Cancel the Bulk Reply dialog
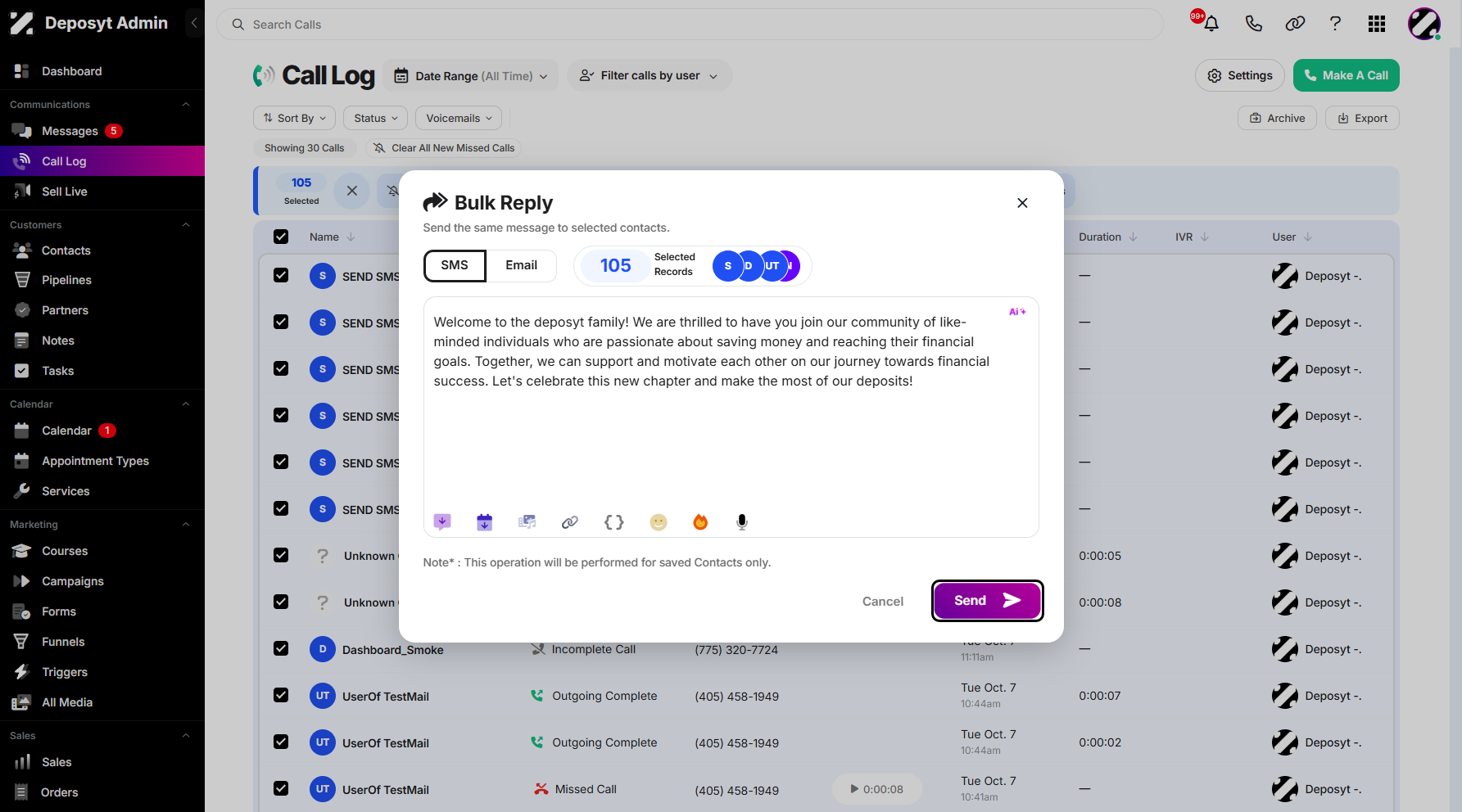The width and height of the screenshot is (1462, 812). click(x=883, y=602)
